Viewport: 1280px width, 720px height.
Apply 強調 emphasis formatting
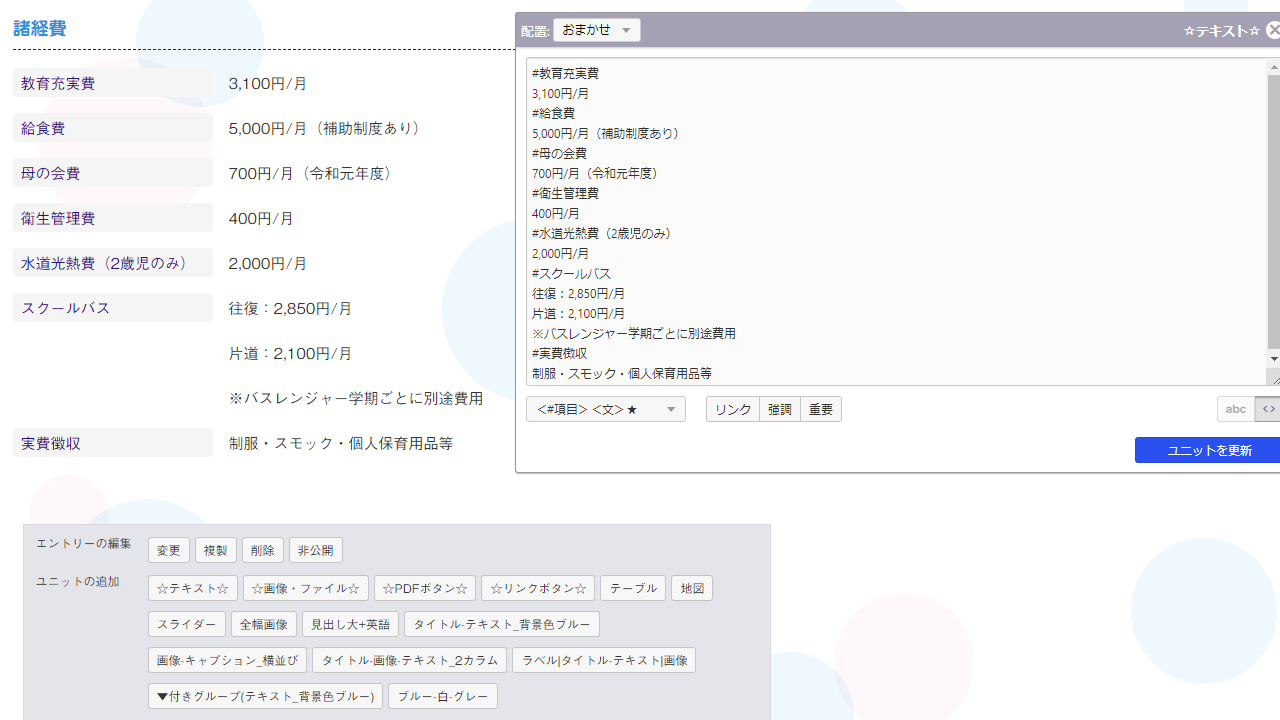click(780, 409)
